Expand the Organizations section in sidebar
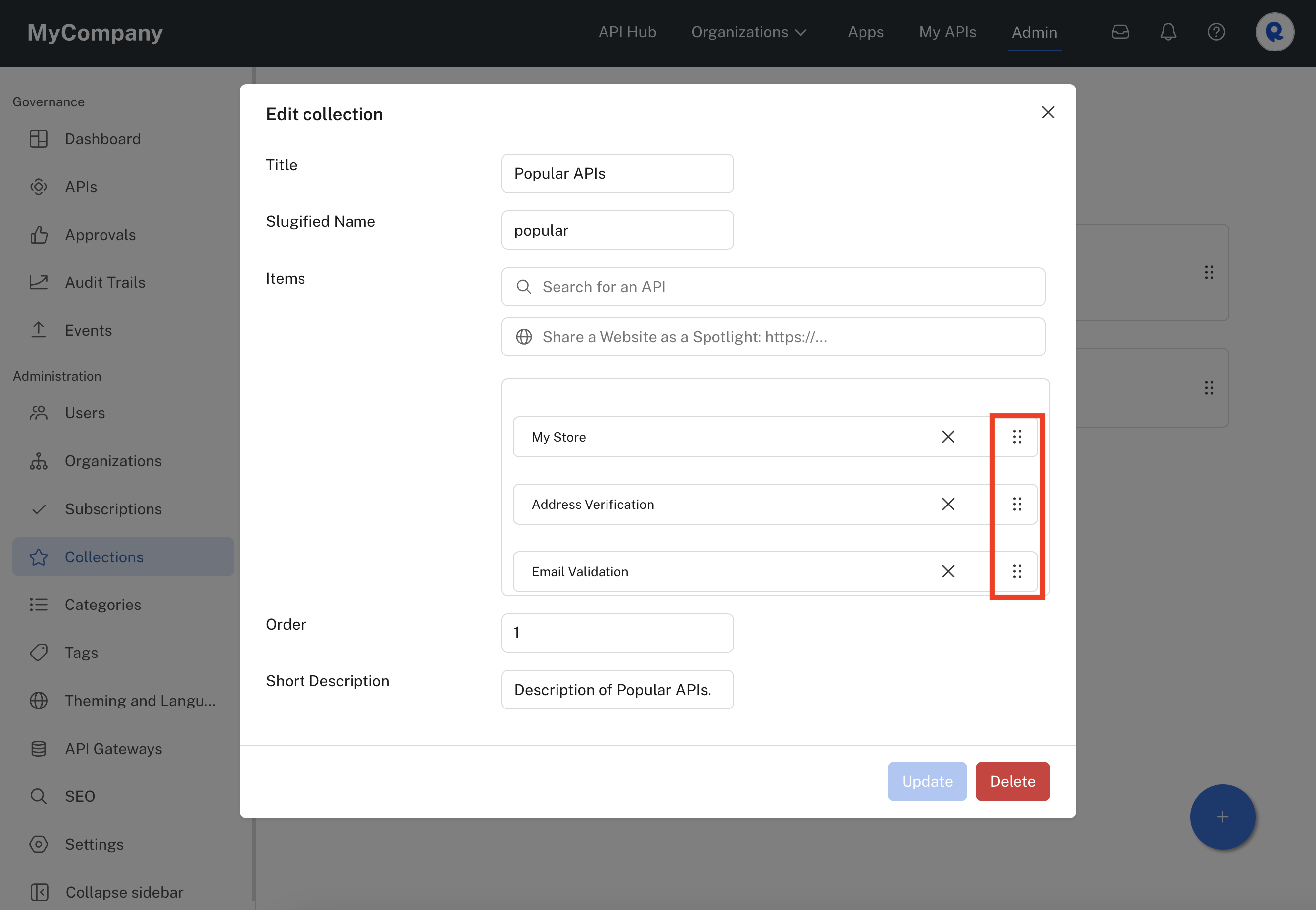This screenshot has width=1316, height=910. (113, 461)
